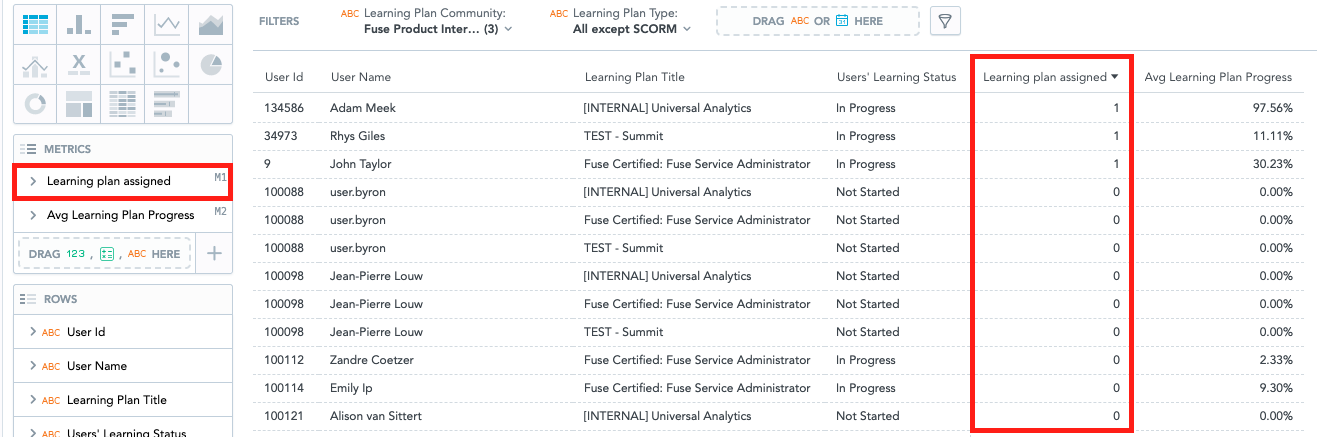Sort by Learning plan assigned column header
This screenshot has width=1317, height=437.
pos(1050,77)
